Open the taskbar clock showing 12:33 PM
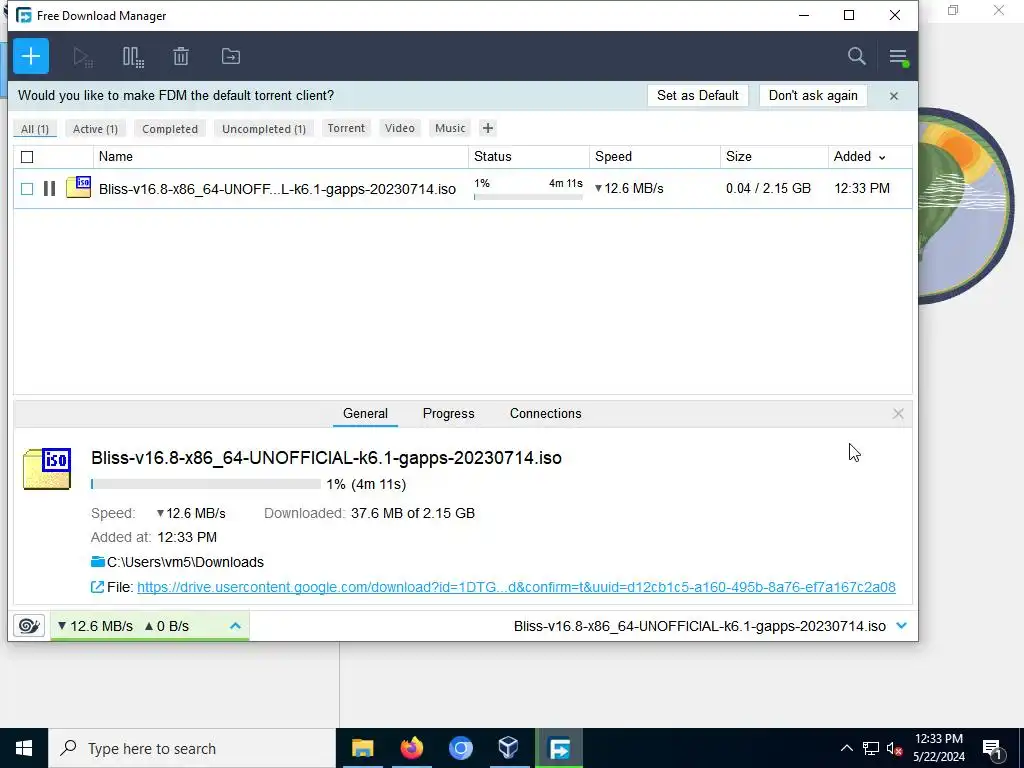The image size is (1024, 768). pos(938,748)
